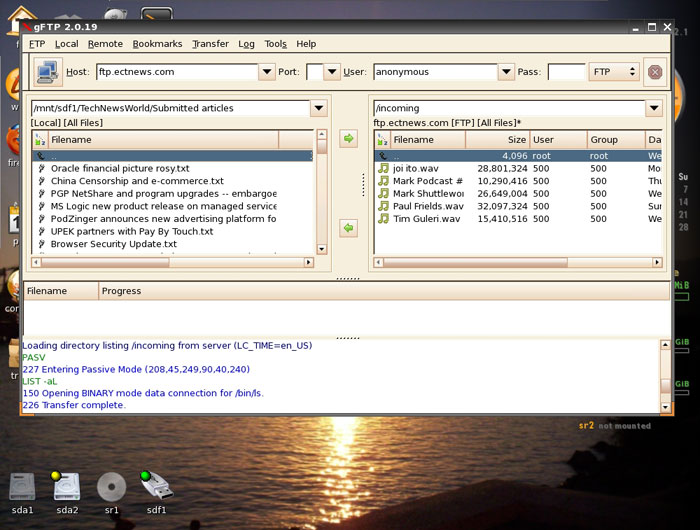The image size is (700, 530).
Task: Click the Host input field
Action: click(x=177, y=72)
